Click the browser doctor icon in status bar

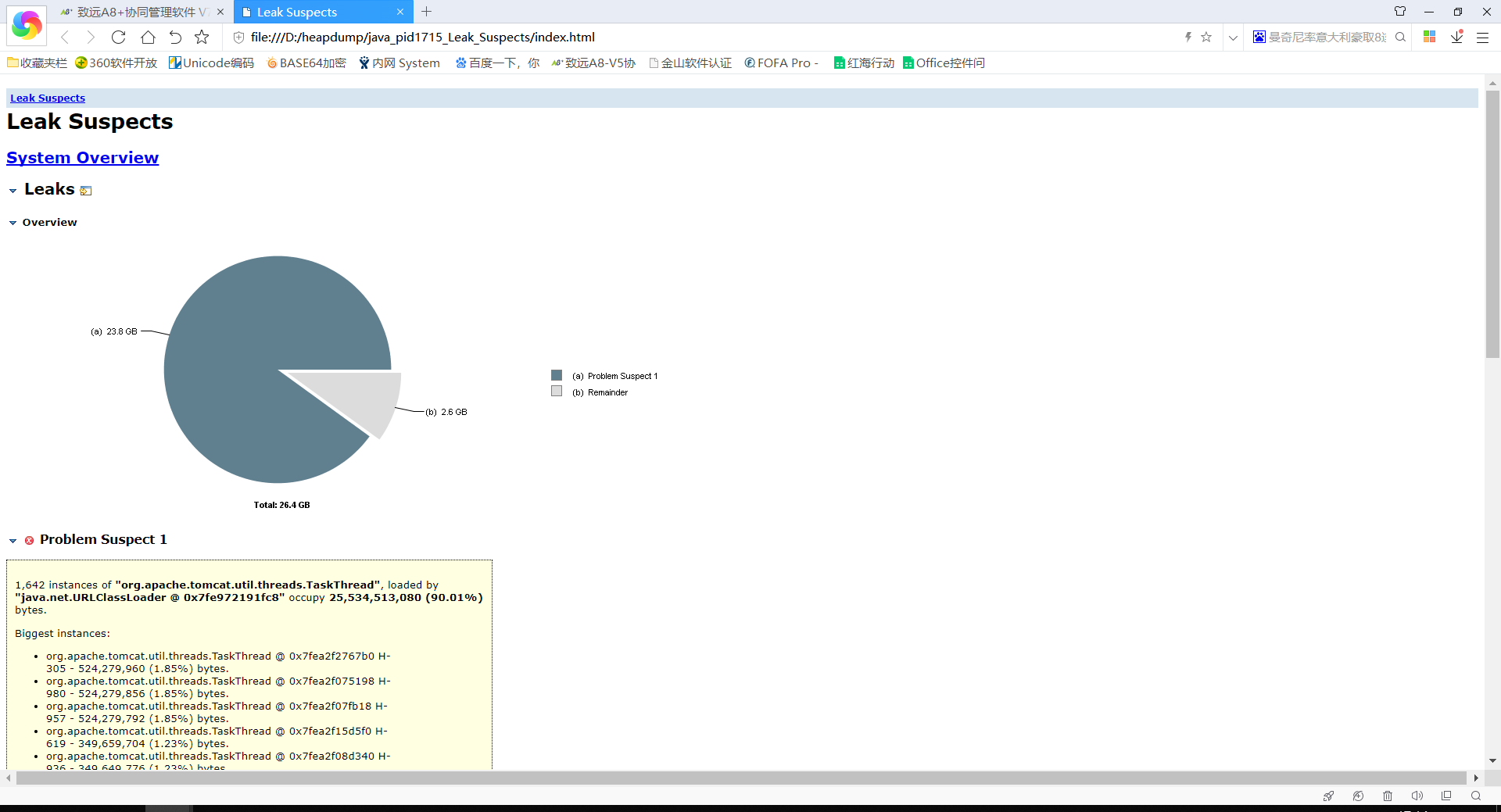click(1358, 796)
